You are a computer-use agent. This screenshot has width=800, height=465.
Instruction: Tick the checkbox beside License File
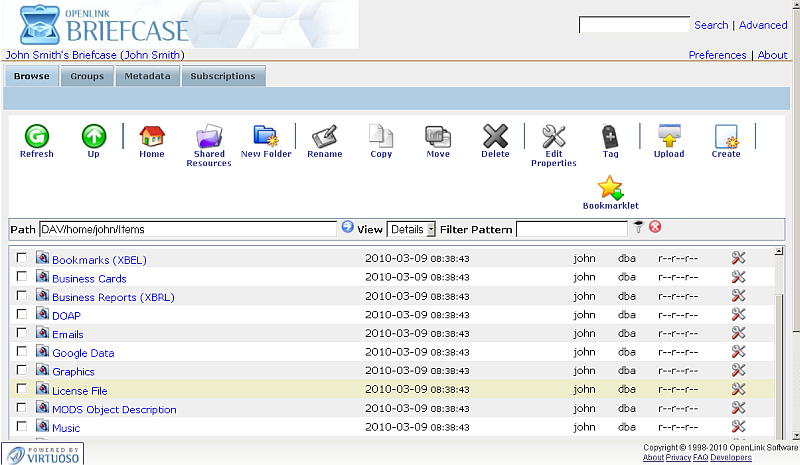click(22, 389)
